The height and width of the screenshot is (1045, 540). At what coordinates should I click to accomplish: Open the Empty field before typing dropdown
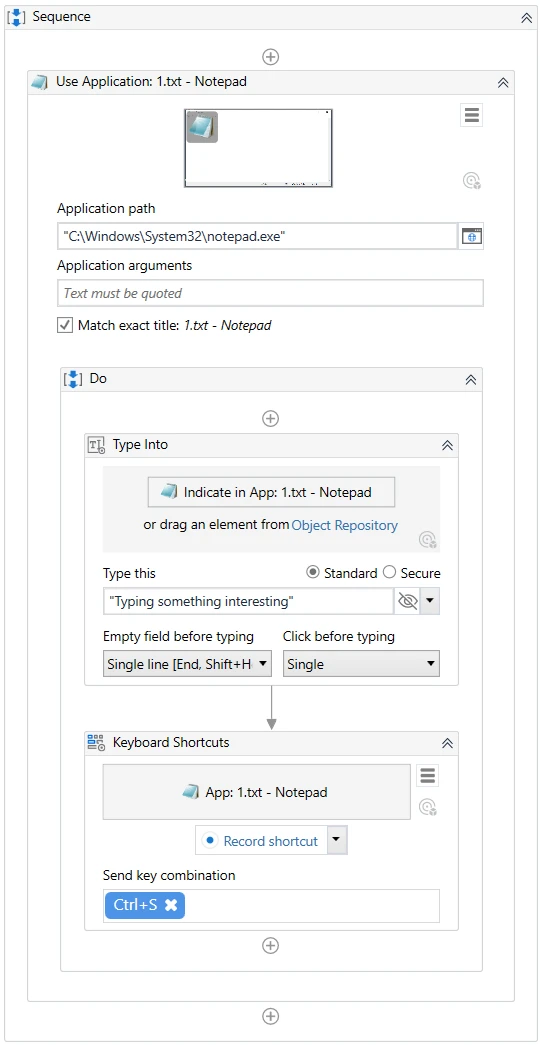187,664
